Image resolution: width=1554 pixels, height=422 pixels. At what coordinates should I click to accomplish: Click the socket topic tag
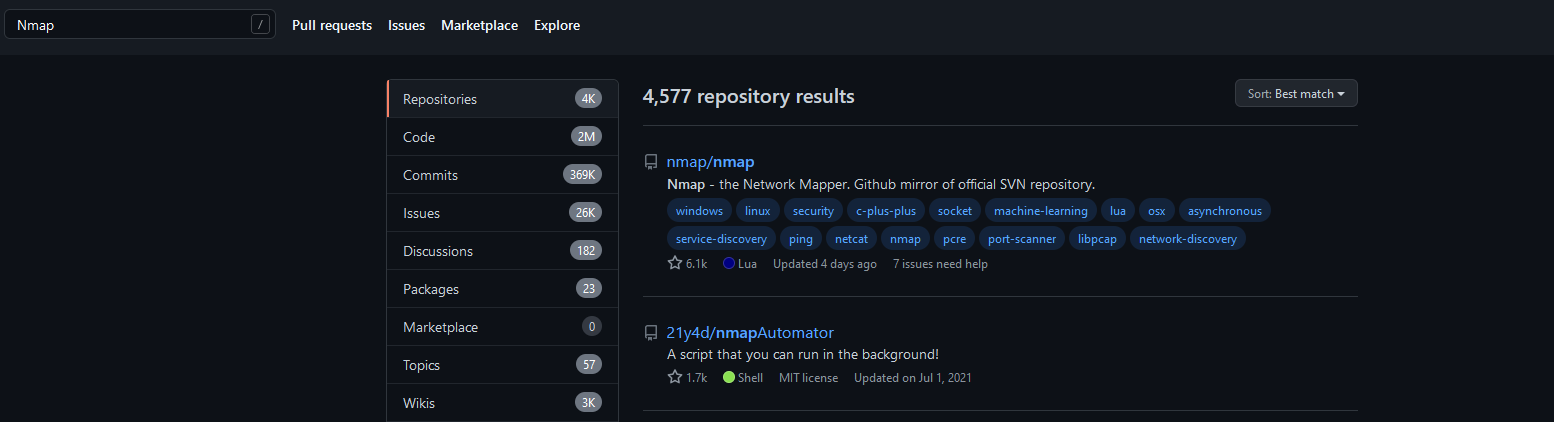click(954, 211)
